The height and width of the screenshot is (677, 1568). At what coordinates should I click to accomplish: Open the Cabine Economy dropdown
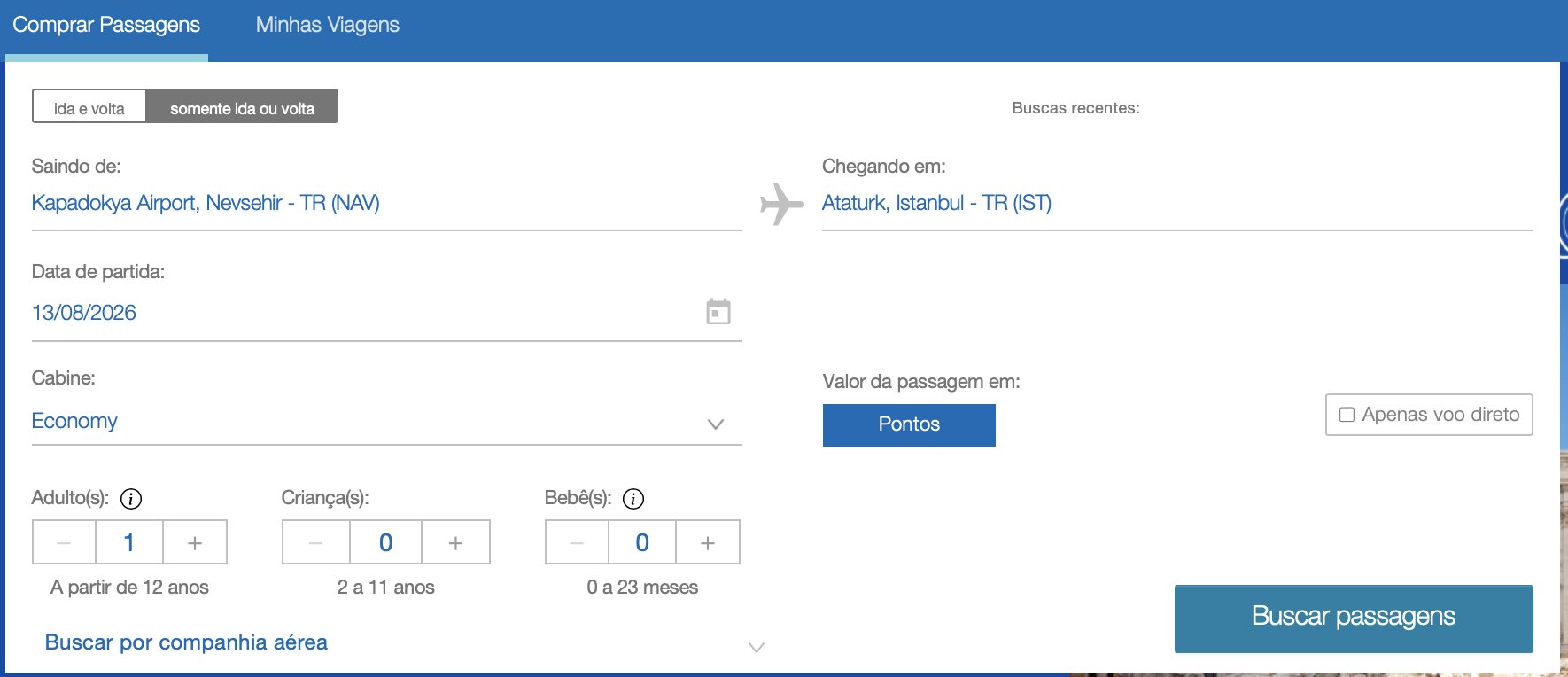coord(386,422)
